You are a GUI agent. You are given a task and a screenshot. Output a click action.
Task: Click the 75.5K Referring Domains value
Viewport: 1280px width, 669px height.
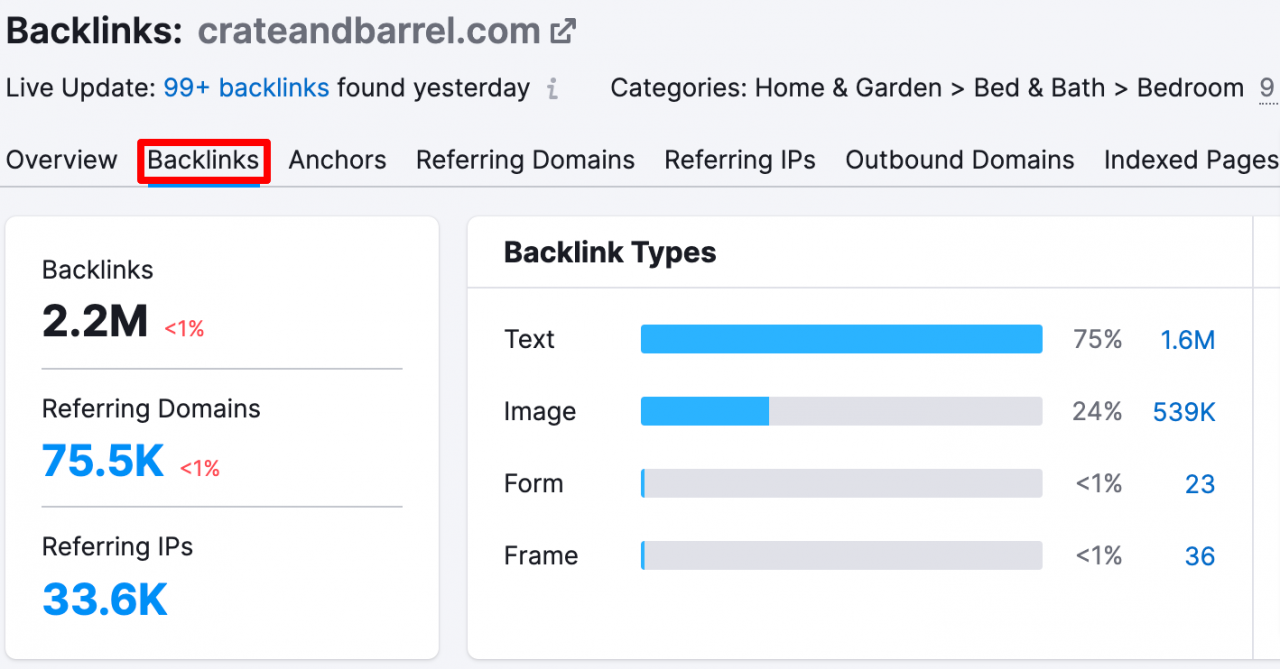pyautogui.click(x=103, y=461)
